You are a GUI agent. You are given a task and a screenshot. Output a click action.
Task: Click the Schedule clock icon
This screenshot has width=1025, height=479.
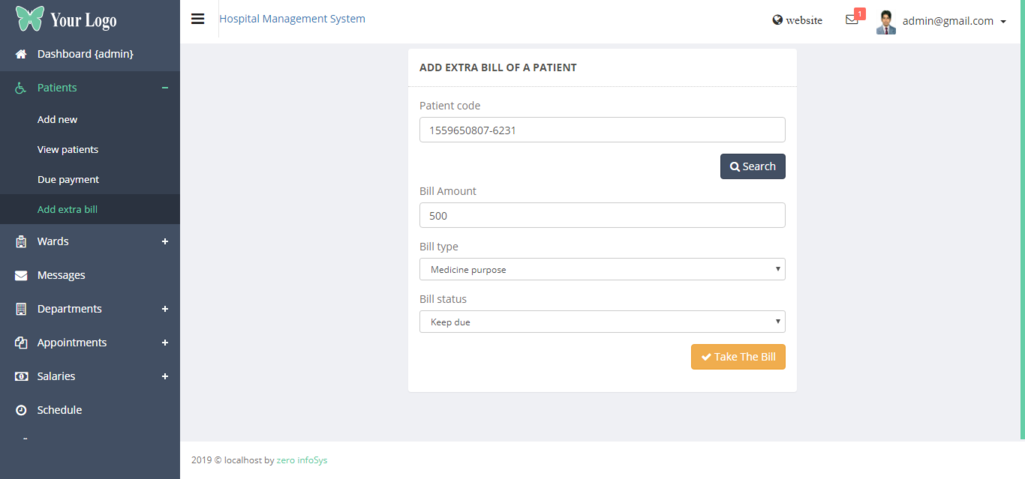pyautogui.click(x=21, y=410)
